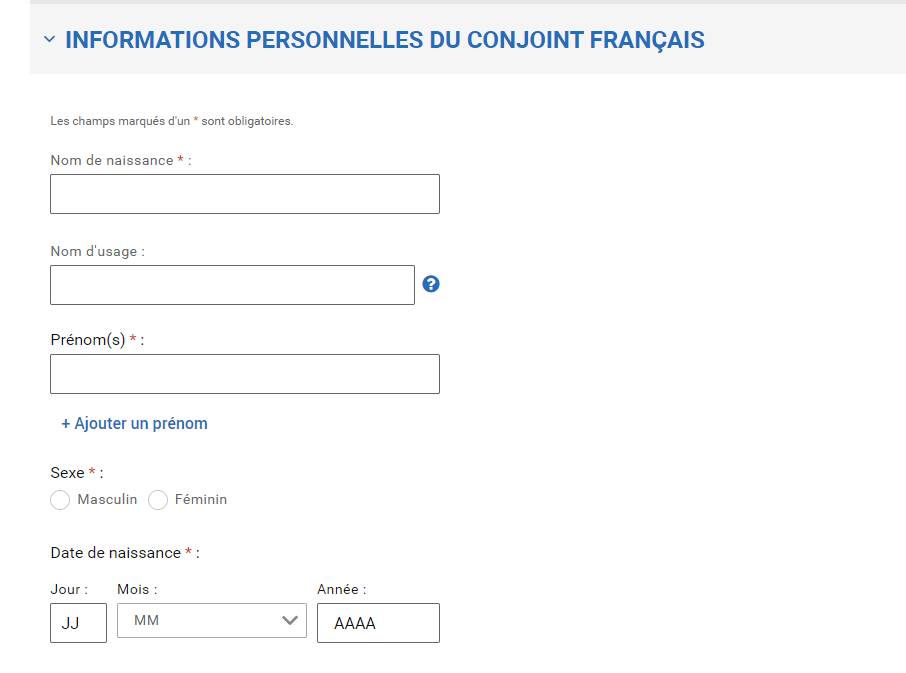This screenshot has height=673, width=906.
Task: Open the help icon beside Nom d'usage
Action: 431,284
